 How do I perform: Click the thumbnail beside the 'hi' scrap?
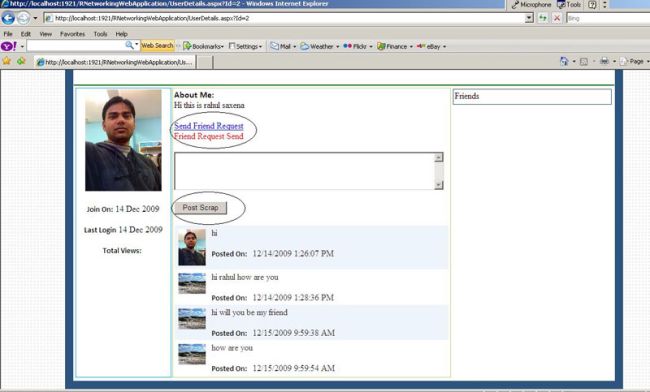click(192, 248)
